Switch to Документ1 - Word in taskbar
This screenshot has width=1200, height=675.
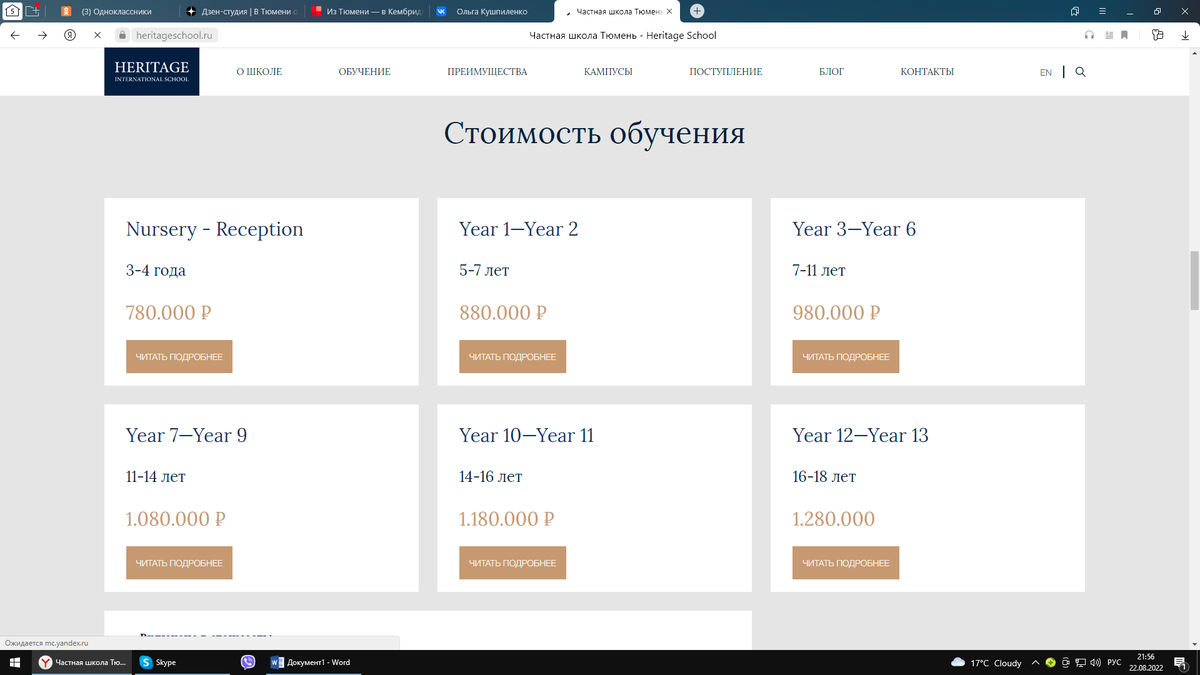(x=314, y=662)
